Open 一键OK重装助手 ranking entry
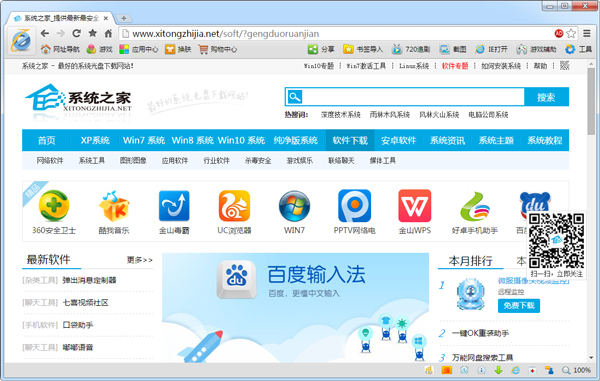This screenshot has height=381, width=600. click(x=480, y=333)
